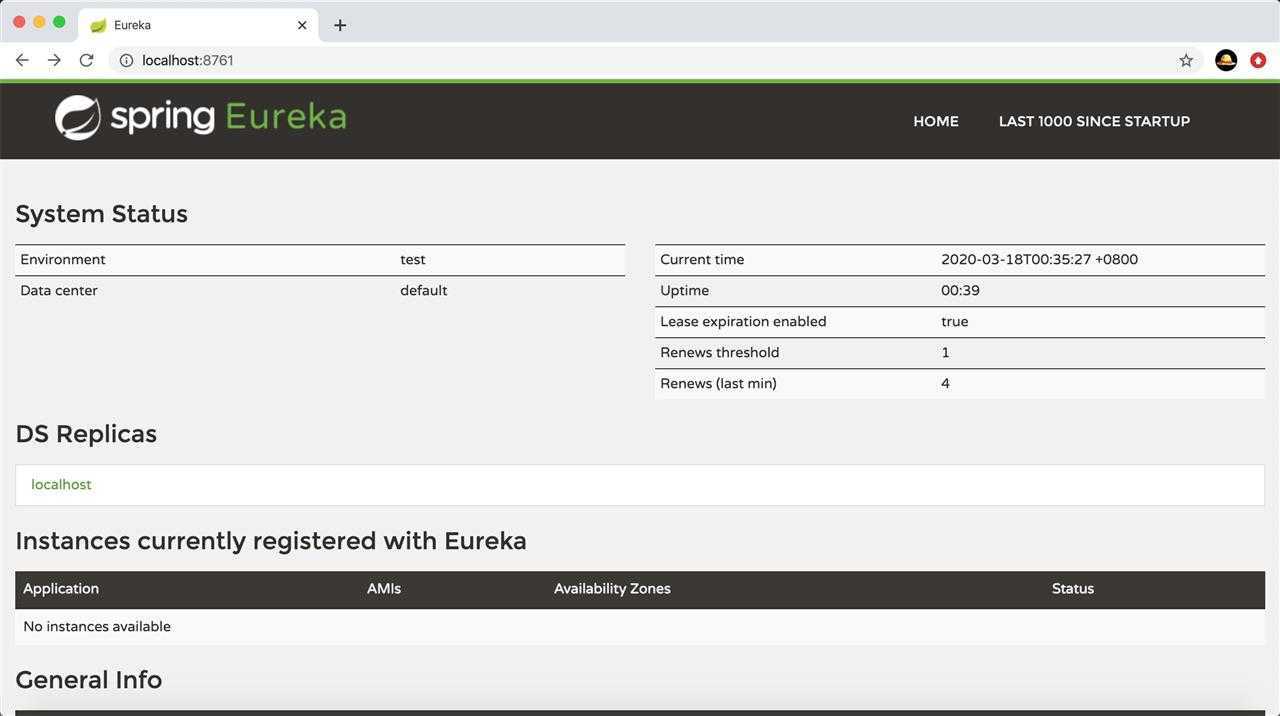Open the user profile avatar in toolbar
Viewport: 1280px width, 716px height.
1226,60
